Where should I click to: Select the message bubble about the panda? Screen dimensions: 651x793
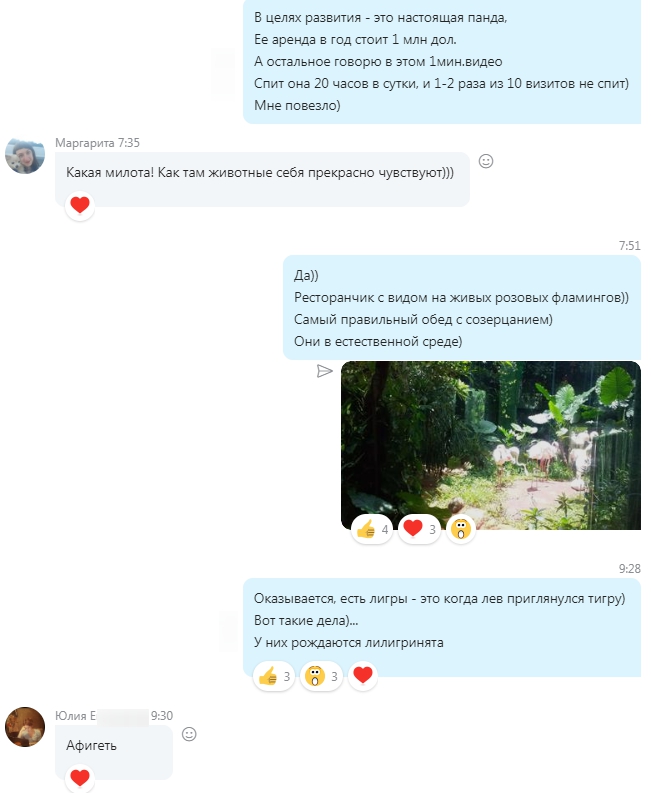tap(442, 61)
